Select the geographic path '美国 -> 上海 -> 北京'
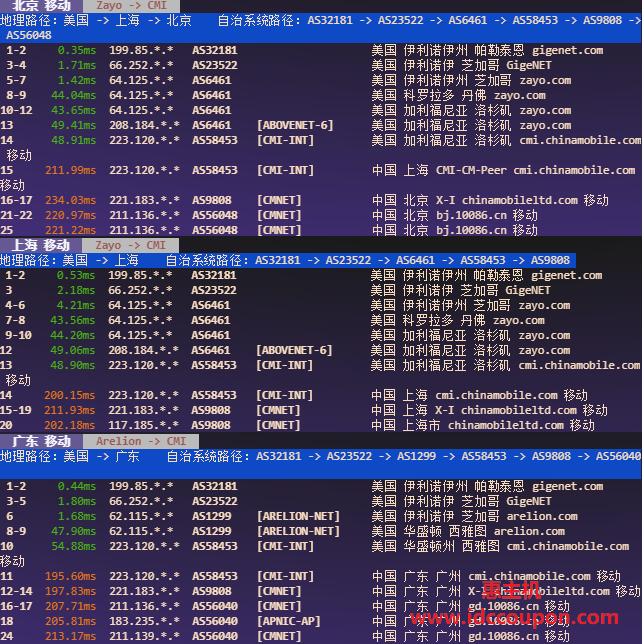Image resolution: width=642 pixels, height=644 pixels. tap(127, 20)
